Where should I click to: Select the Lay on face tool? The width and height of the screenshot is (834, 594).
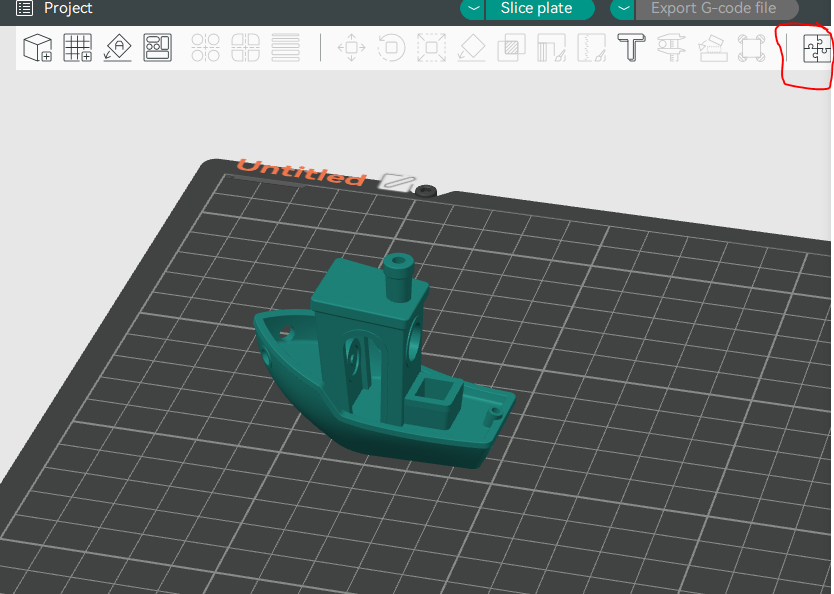pos(472,47)
